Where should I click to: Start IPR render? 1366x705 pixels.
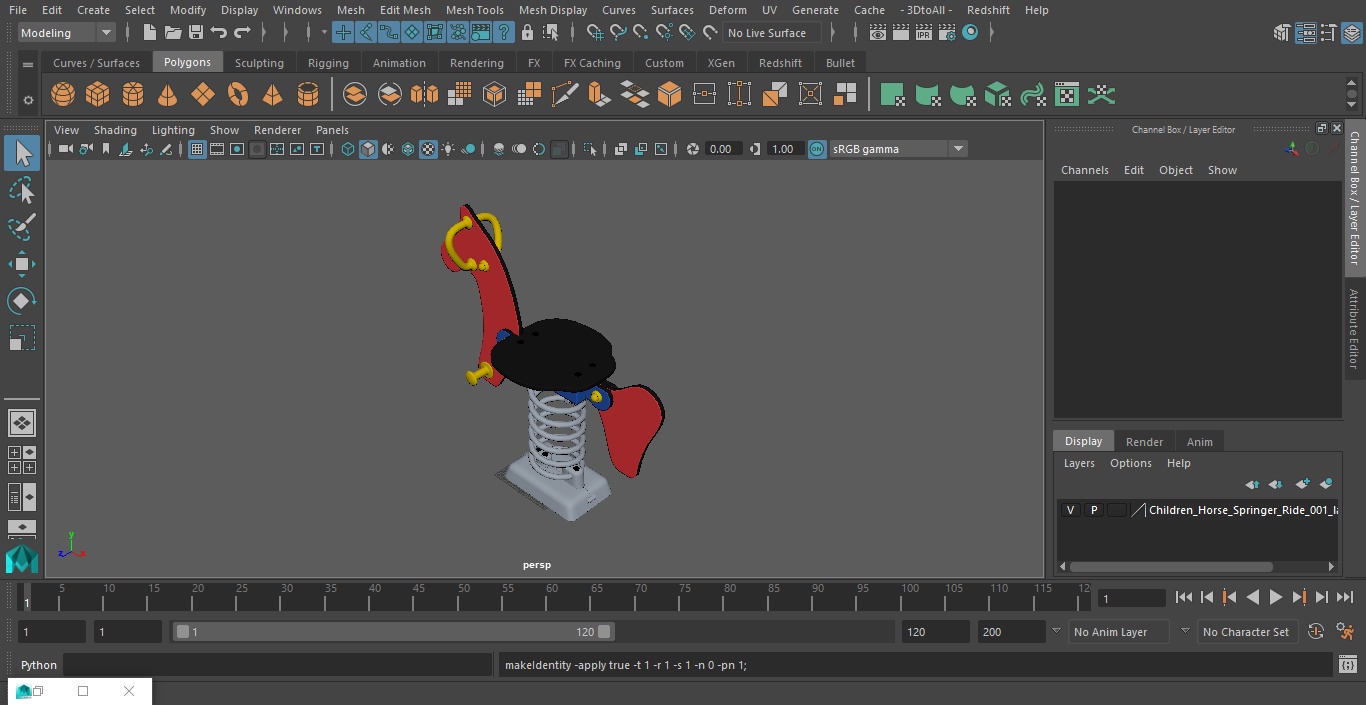pyautogui.click(x=924, y=33)
